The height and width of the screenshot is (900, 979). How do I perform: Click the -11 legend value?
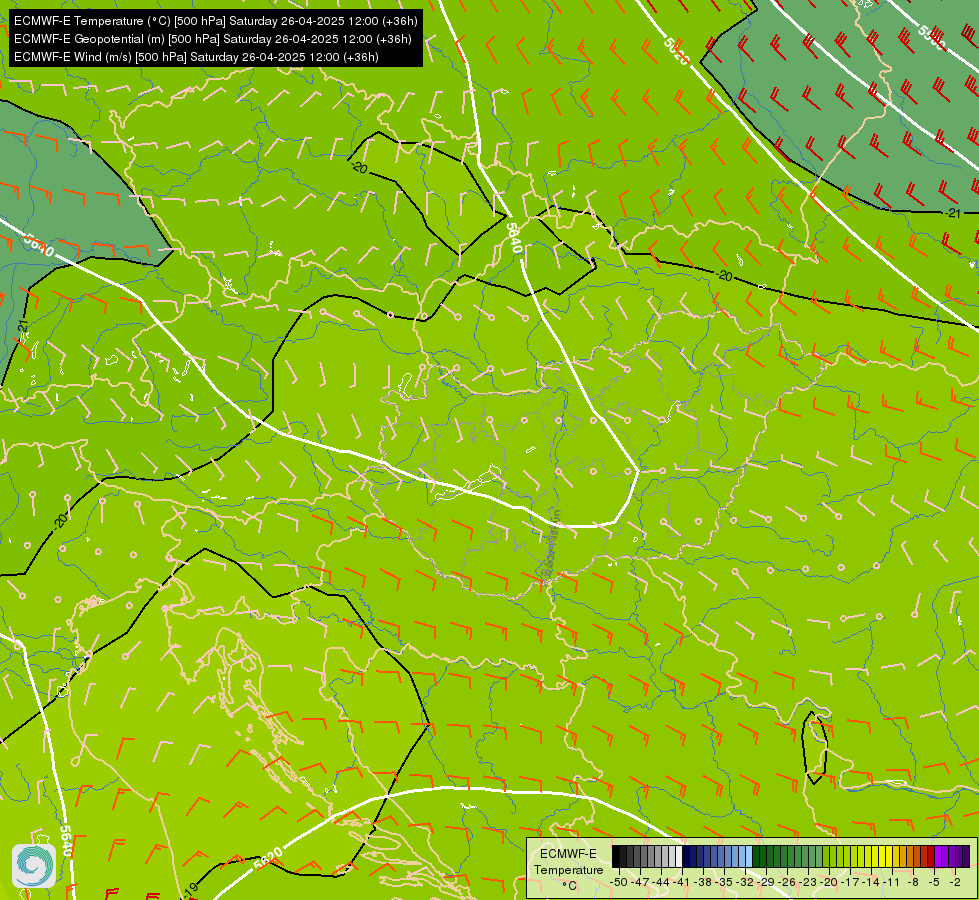pos(892,882)
